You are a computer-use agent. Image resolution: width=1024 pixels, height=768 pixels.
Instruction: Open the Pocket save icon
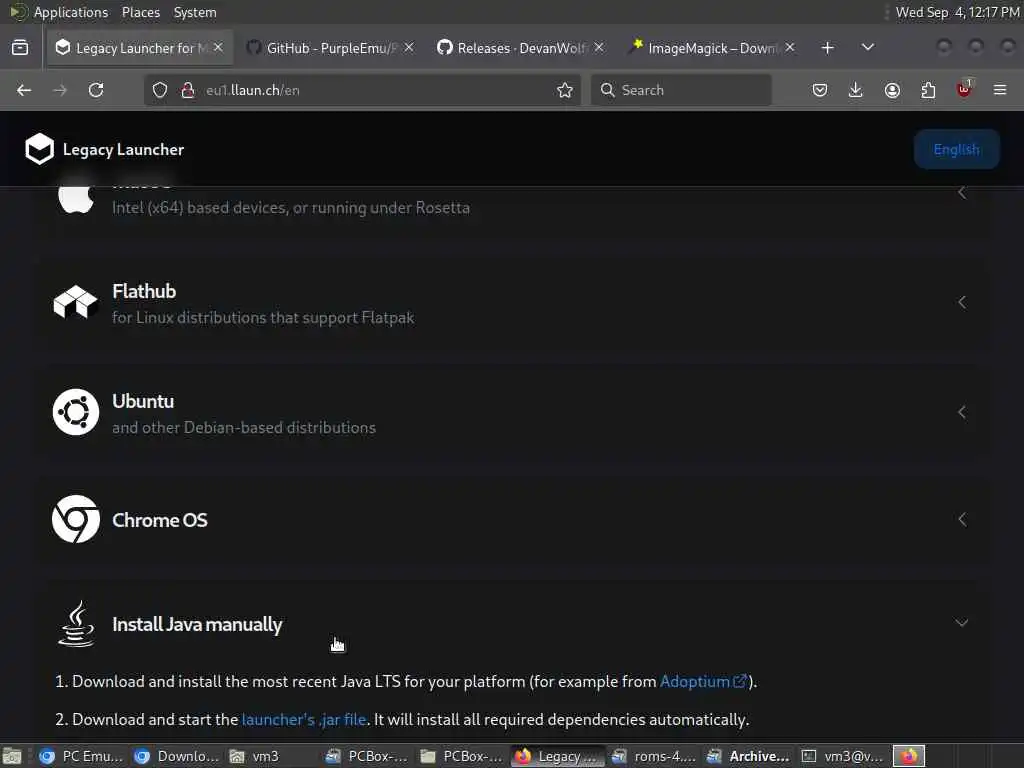[x=820, y=90]
